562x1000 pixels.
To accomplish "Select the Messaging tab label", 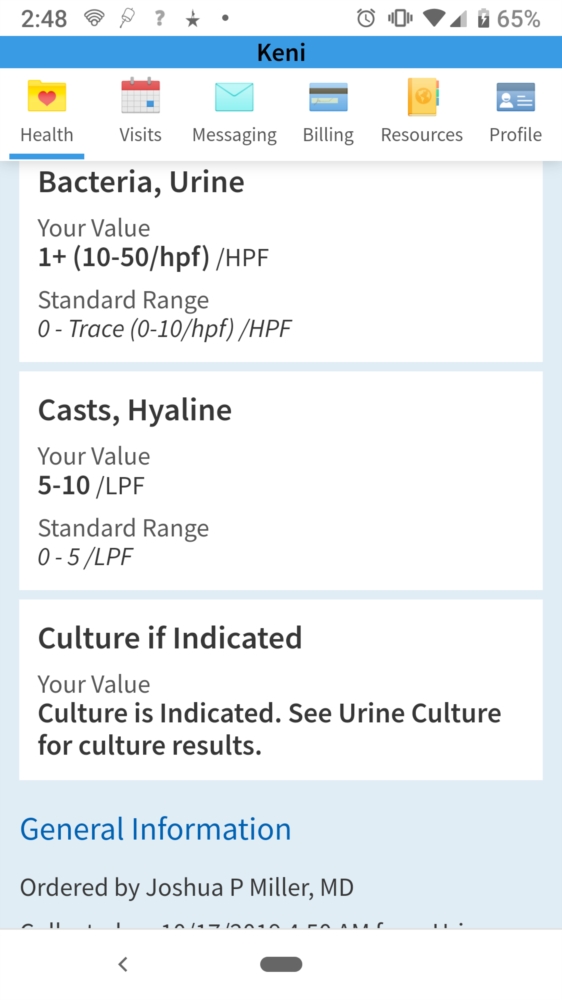I will [234, 135].
